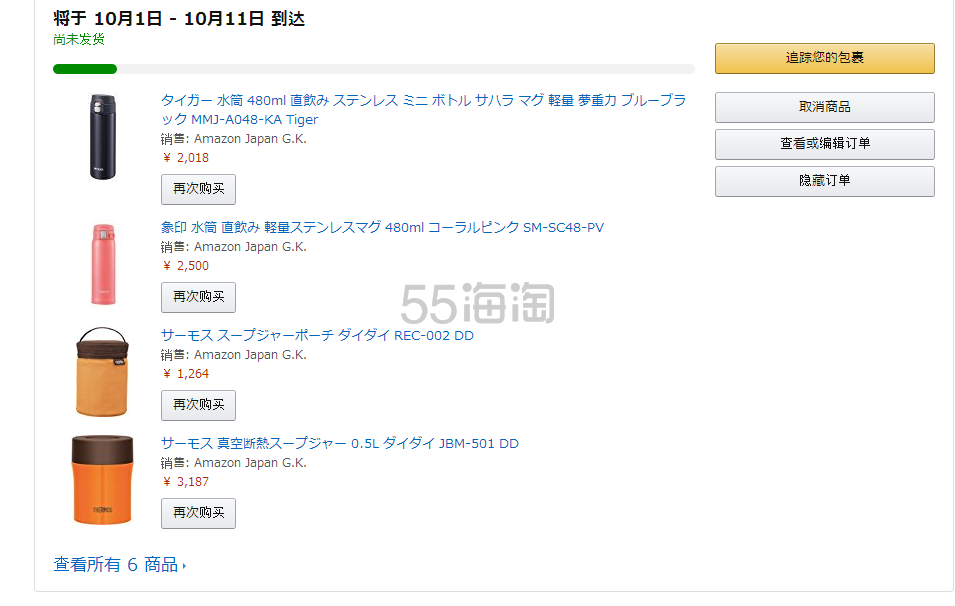This screenshot has width=955, height=606.
Task: Open the REC-002 DD pouch link
Action: click(317, 335)
